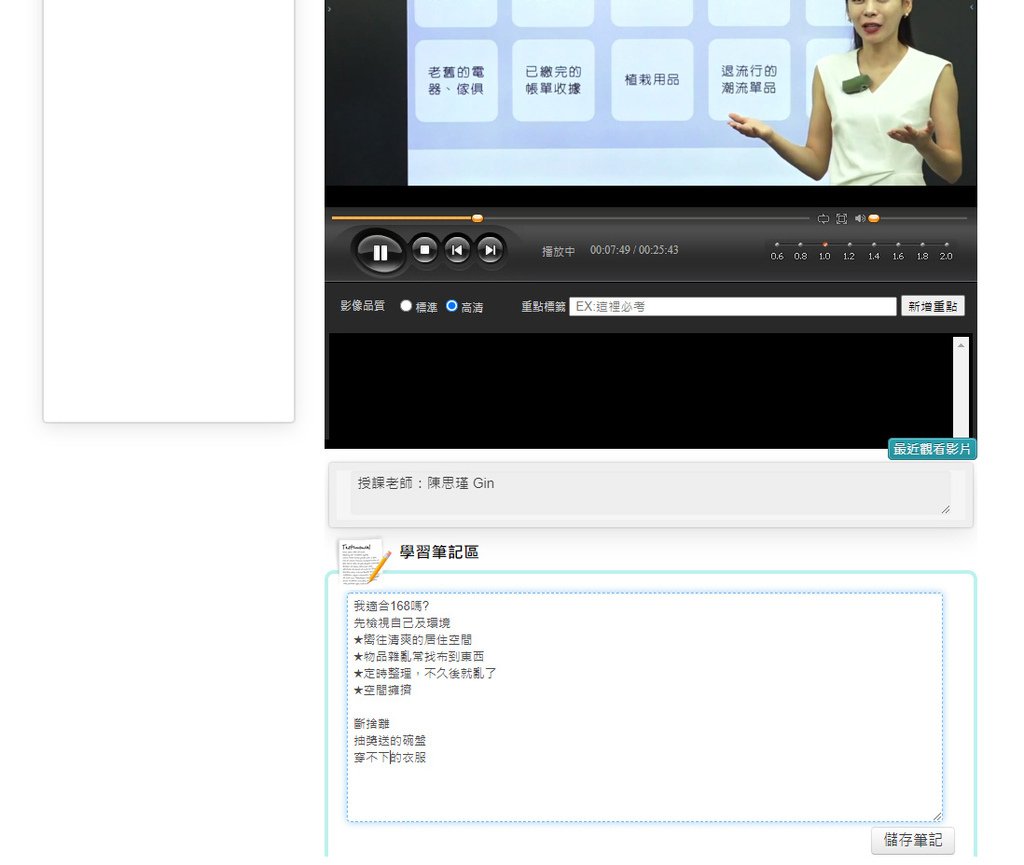Set playback speed to 1.4
The width and height of the screenshot is (1024, 865).
point(874,251)
